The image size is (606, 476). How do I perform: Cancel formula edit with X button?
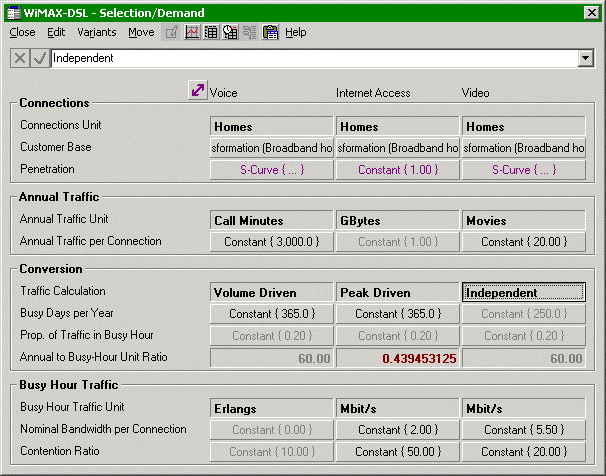tap(20, 58)
